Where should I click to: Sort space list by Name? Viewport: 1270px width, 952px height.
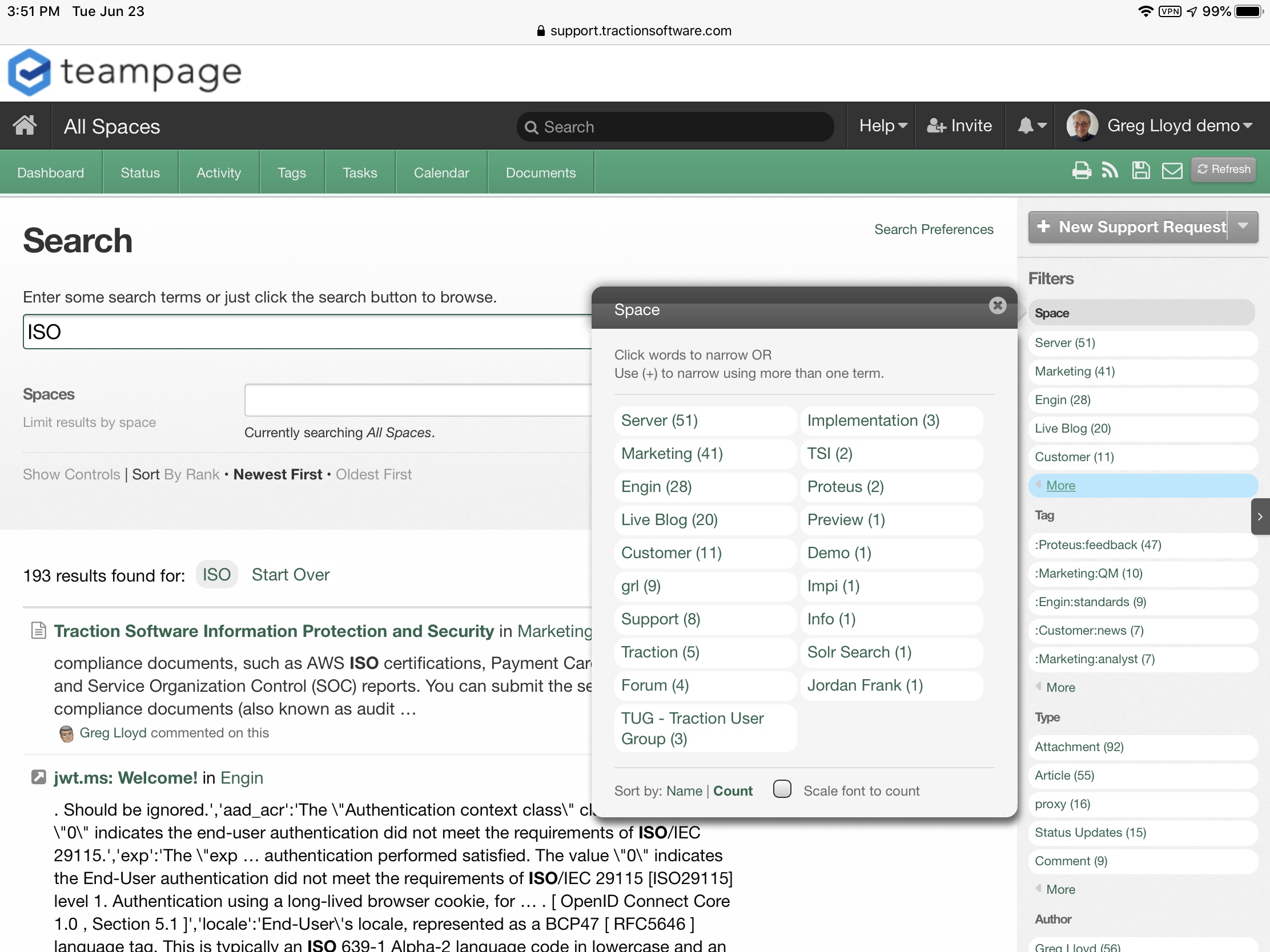pos(684,790)
